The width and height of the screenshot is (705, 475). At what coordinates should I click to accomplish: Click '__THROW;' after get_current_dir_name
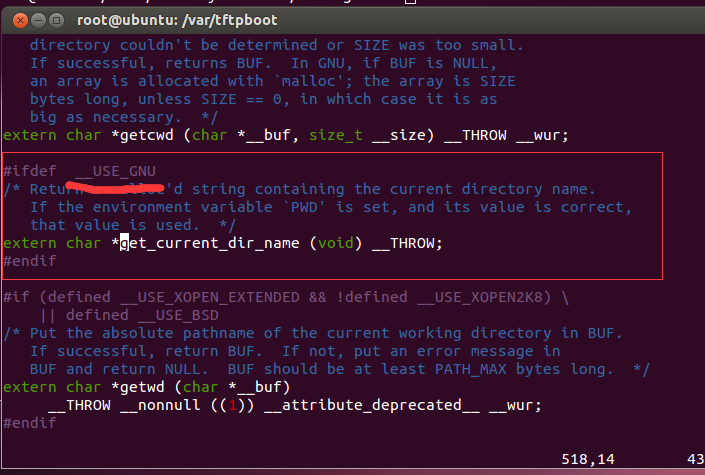[407, 243]
